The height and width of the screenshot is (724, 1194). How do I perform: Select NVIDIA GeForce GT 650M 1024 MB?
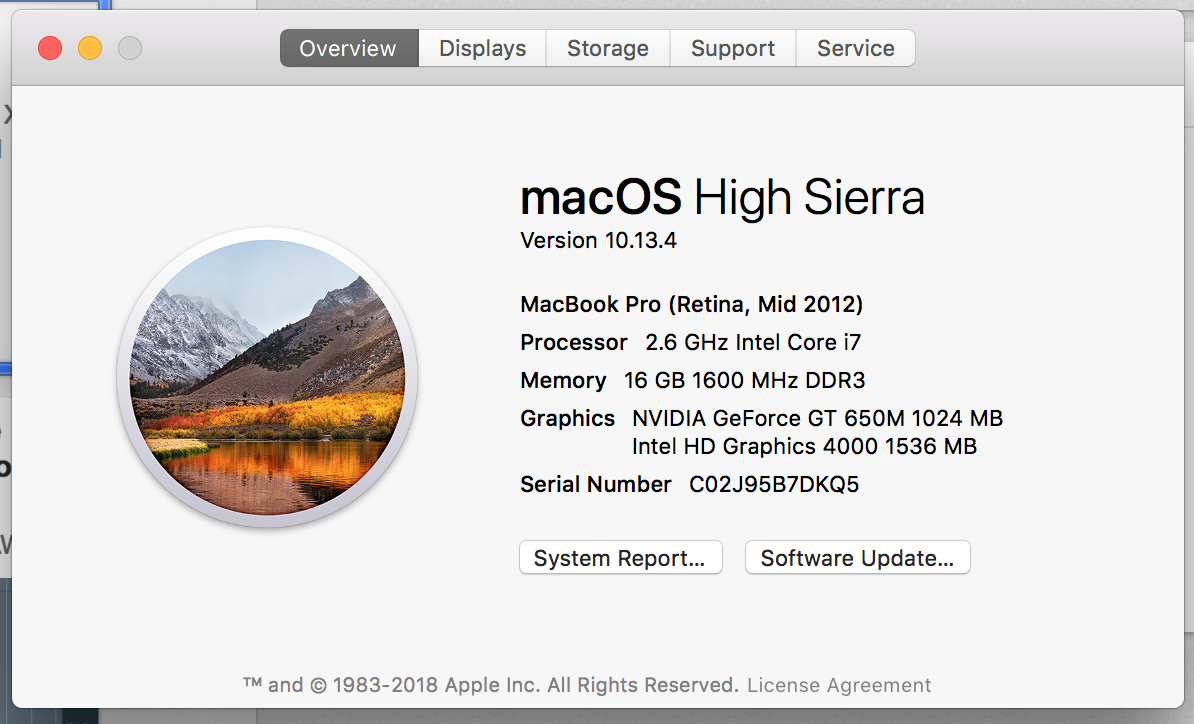[x=817, y=418]
